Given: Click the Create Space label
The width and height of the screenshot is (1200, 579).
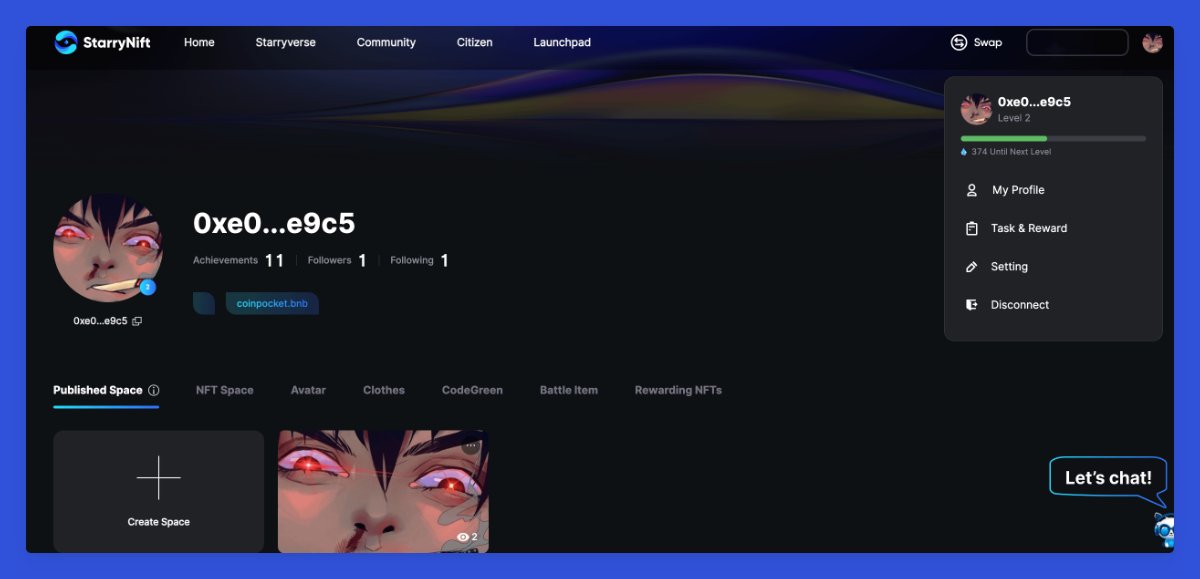Looking at the screenshot, I should tap(159, 522).
